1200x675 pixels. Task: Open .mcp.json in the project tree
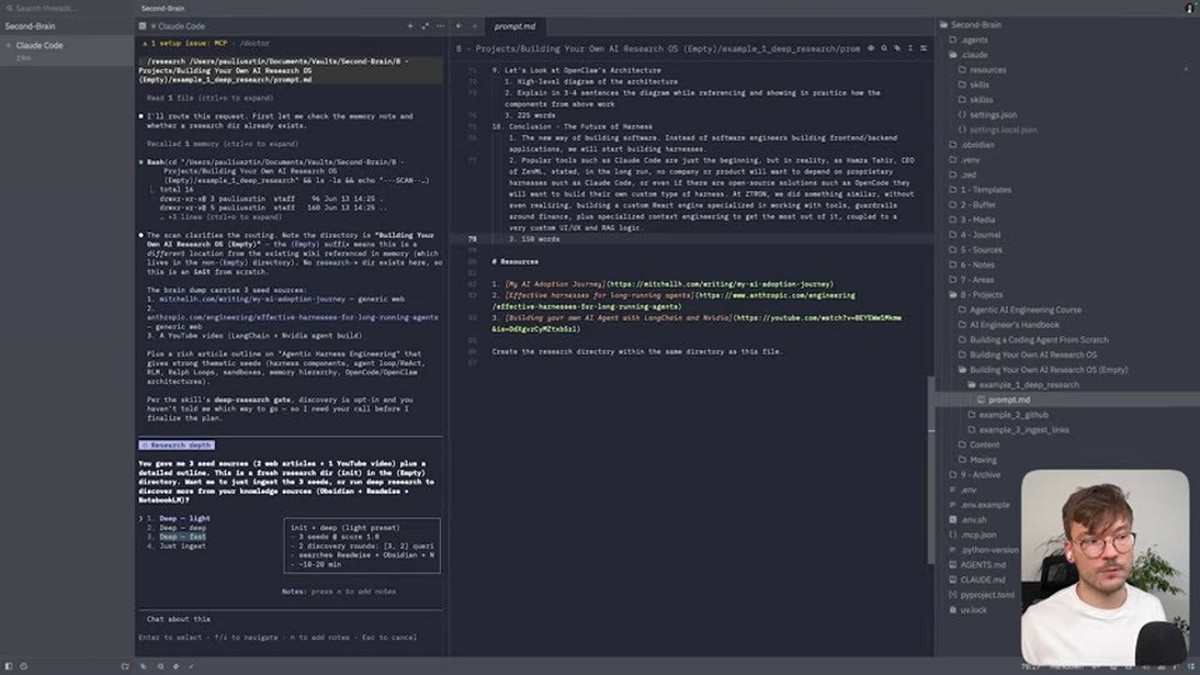tap(975, 534)
